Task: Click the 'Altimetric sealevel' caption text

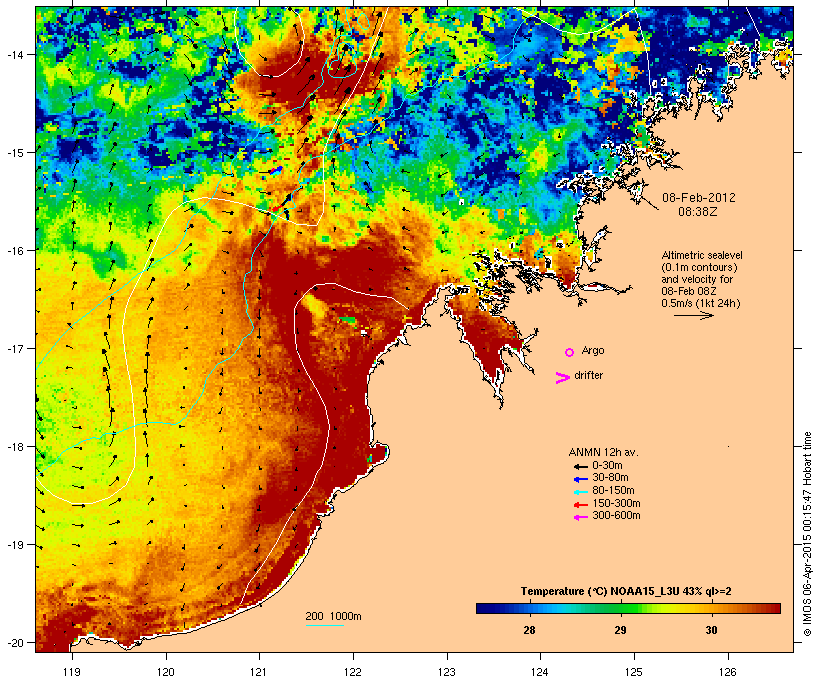Action: point(702,255)
